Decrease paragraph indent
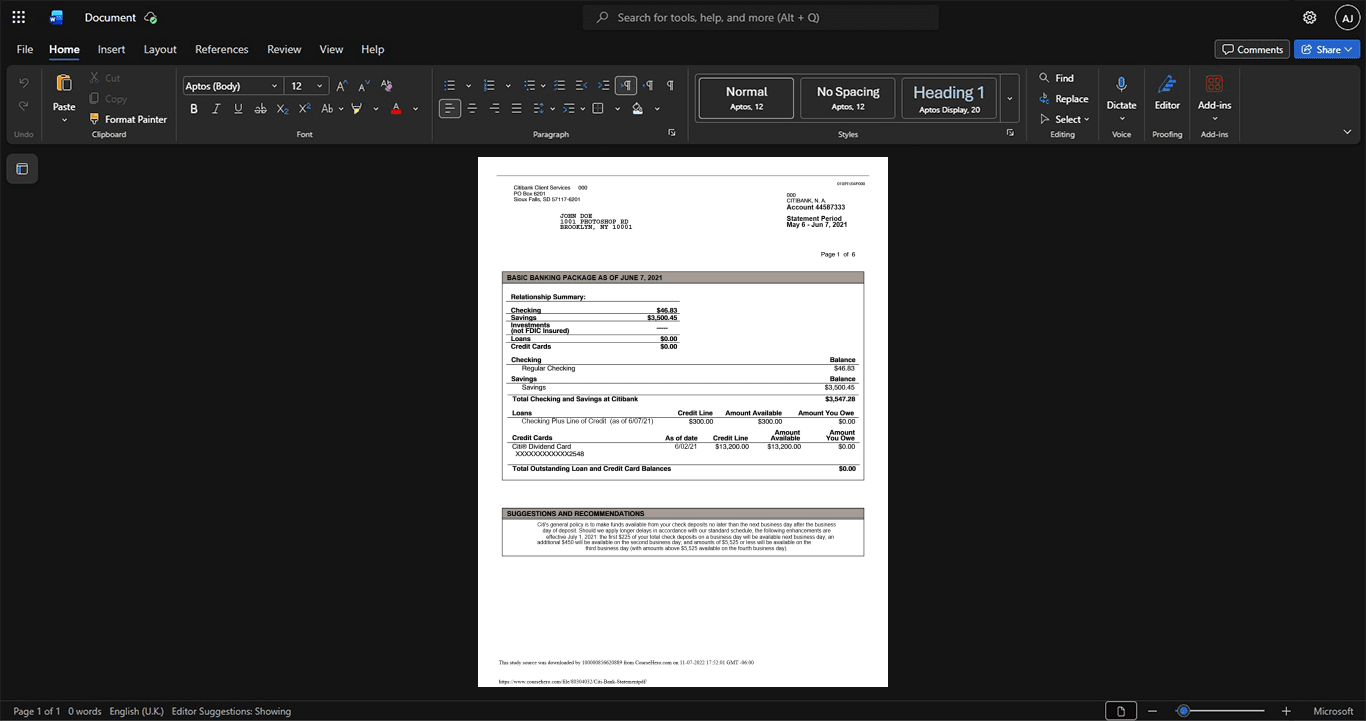Image resolution: width=1366 pixels, height=721 pixels. (582, 86)
